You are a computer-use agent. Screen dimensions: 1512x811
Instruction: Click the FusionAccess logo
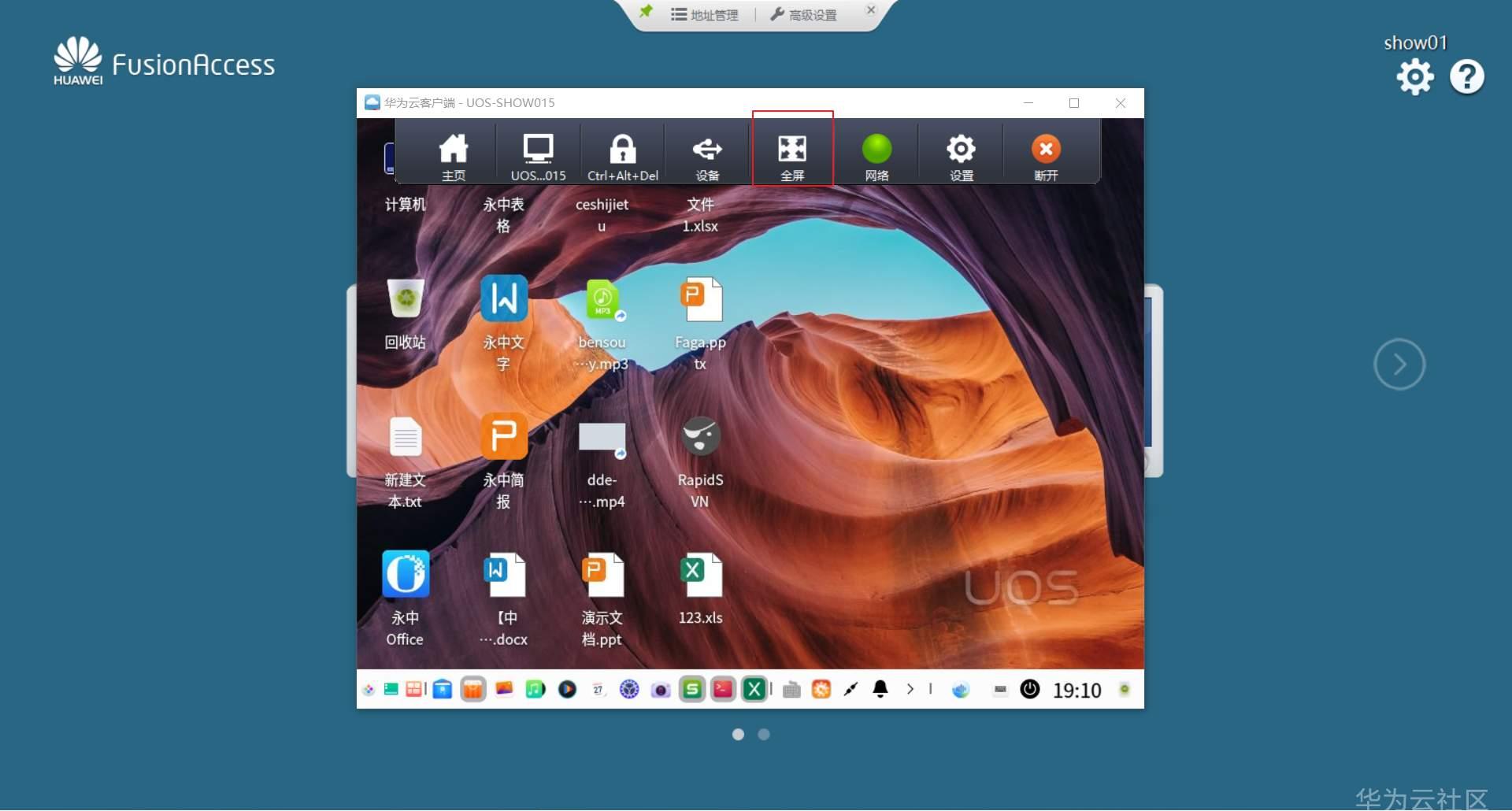(x=165, y=61)
